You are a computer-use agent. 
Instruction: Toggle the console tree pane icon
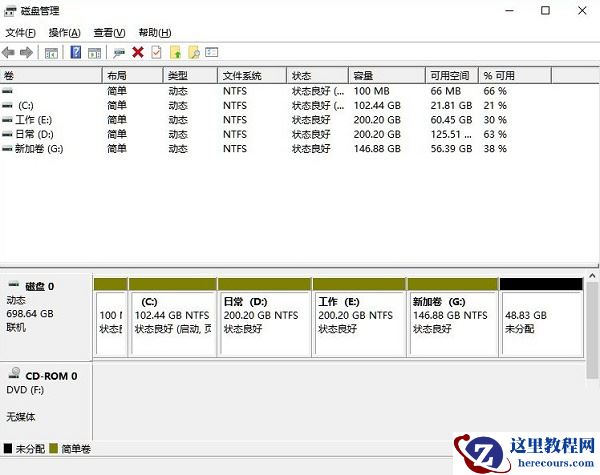[x=51, y=52]
